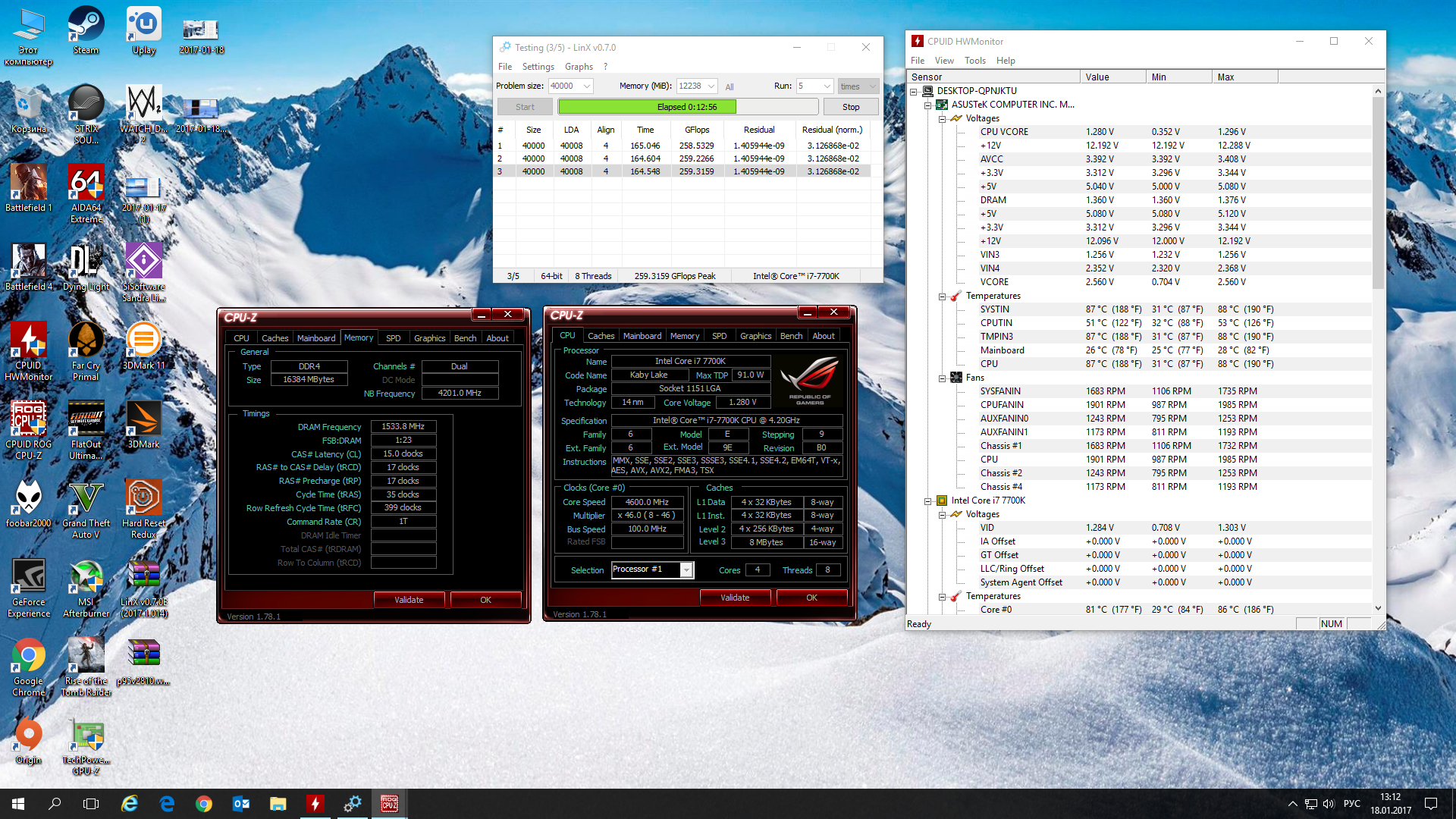Screen dimensions: 1456x819
Task: Click the Max column header in HWMonitor
Action: click(1244, 77)
